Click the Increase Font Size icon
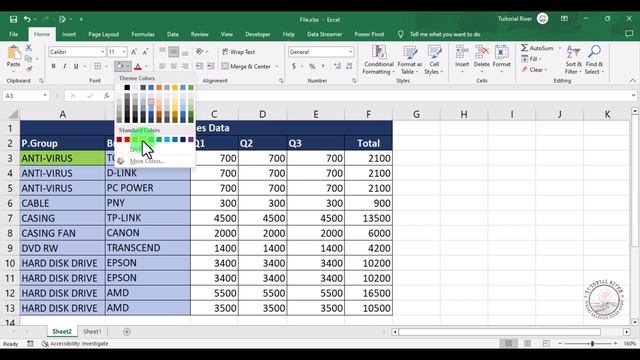 134,52
